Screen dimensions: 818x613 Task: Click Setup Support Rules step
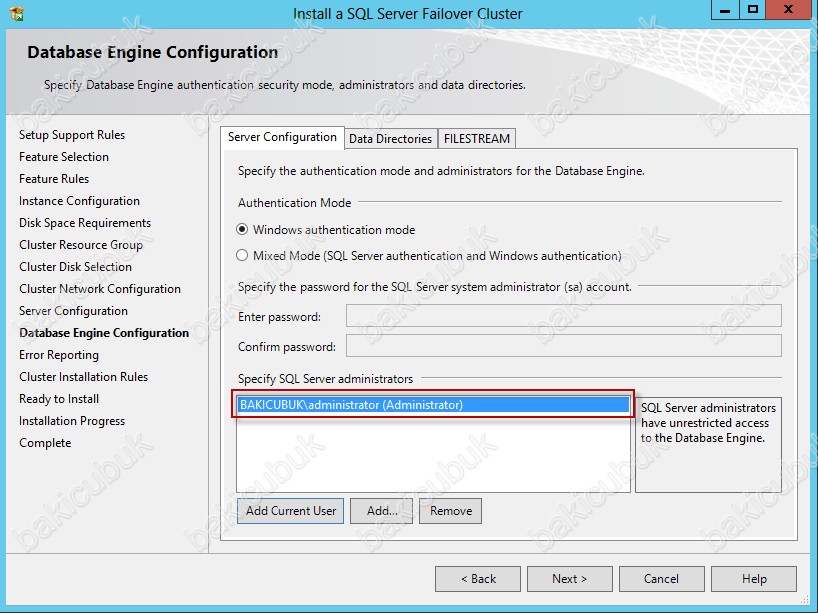pyautogui.click(x=72, y=135)
